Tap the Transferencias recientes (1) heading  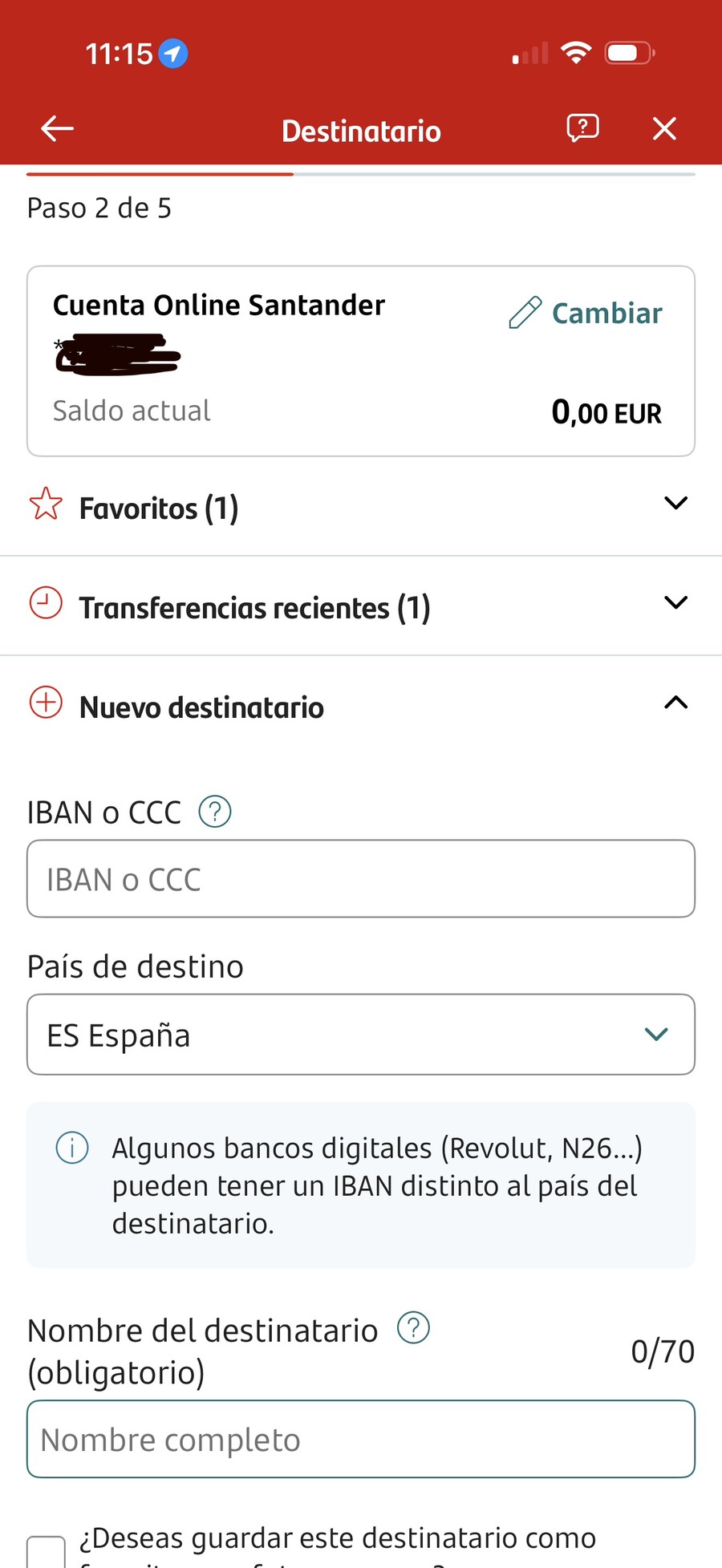(255, 608)
